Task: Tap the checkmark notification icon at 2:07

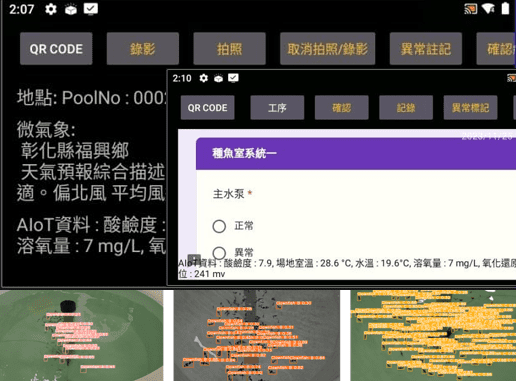Action: coord(91,9)
